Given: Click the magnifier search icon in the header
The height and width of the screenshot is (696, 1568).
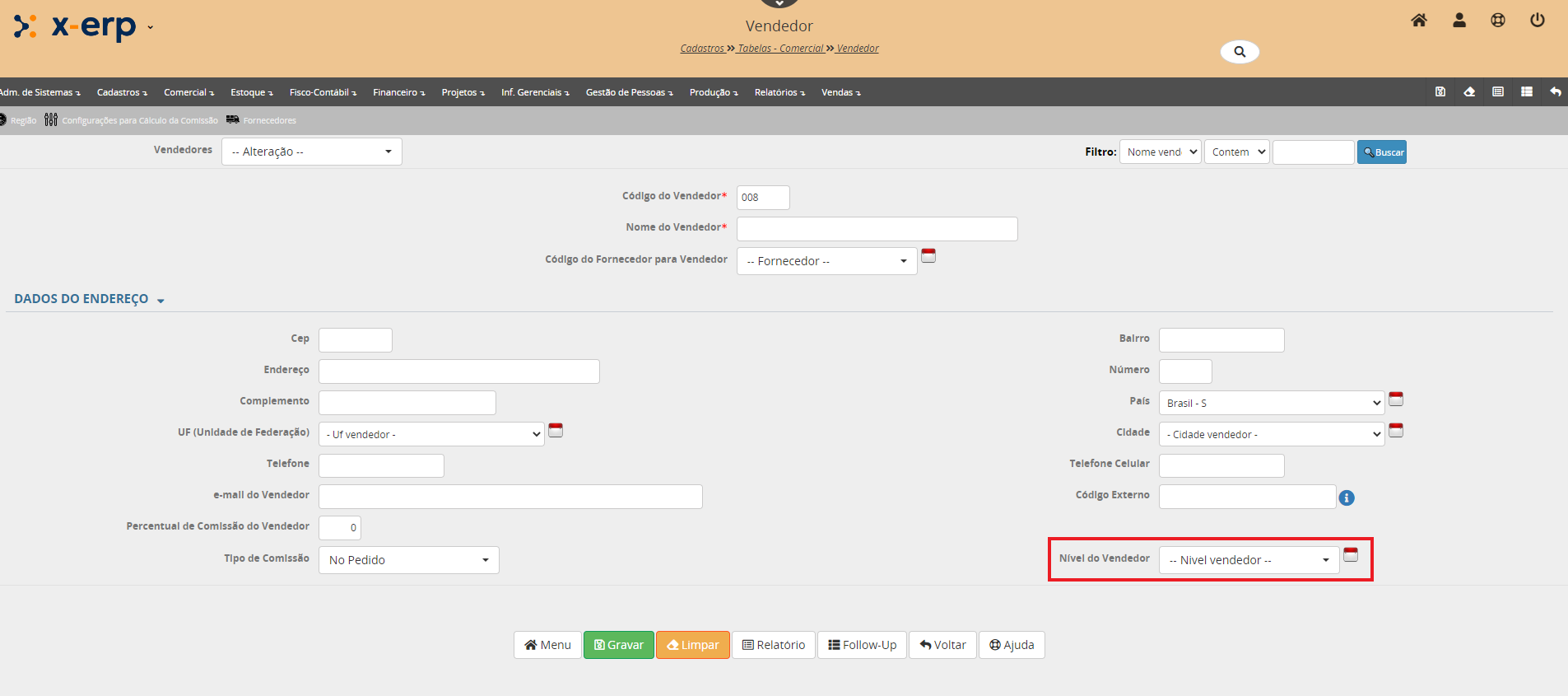Looking at the screenshot, I should click(1239, 52).
